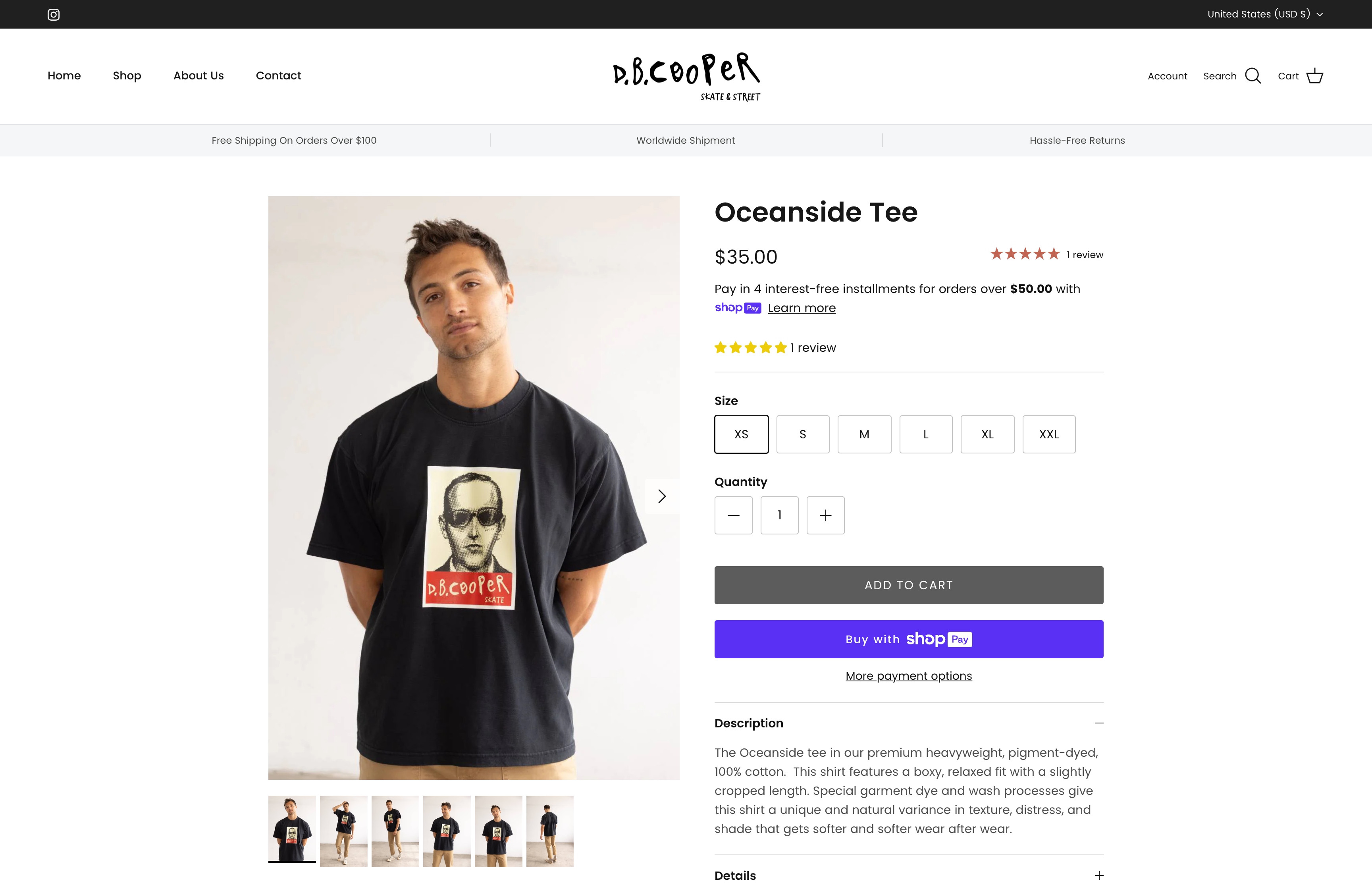Add the Oceanside Tee to cart
This screenshot has height=887, width=1372.
(909, 584)
